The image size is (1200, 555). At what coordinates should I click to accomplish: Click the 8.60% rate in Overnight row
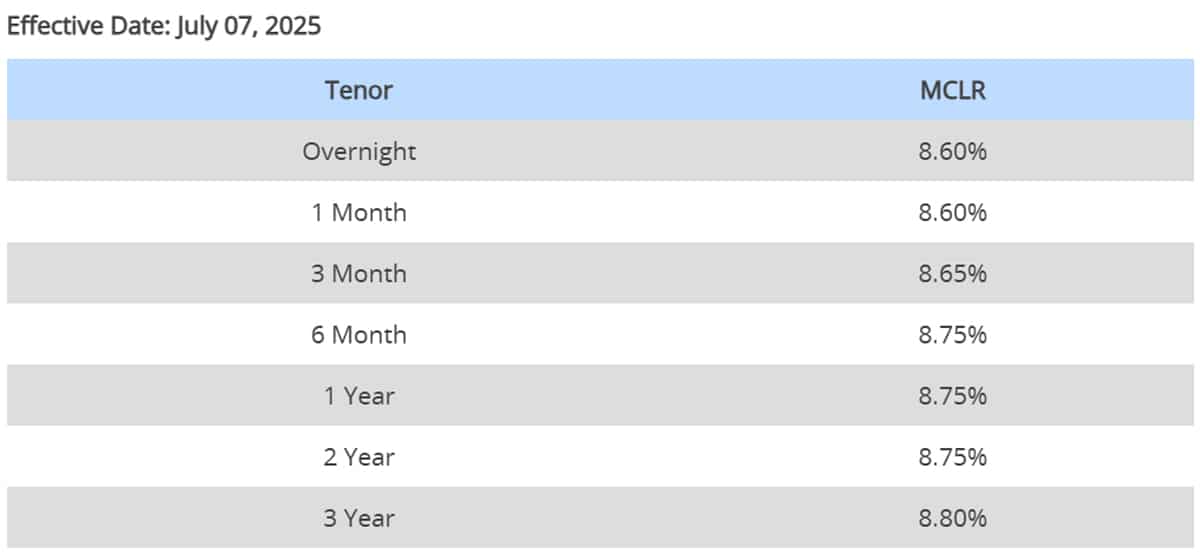tap(953, 152)
